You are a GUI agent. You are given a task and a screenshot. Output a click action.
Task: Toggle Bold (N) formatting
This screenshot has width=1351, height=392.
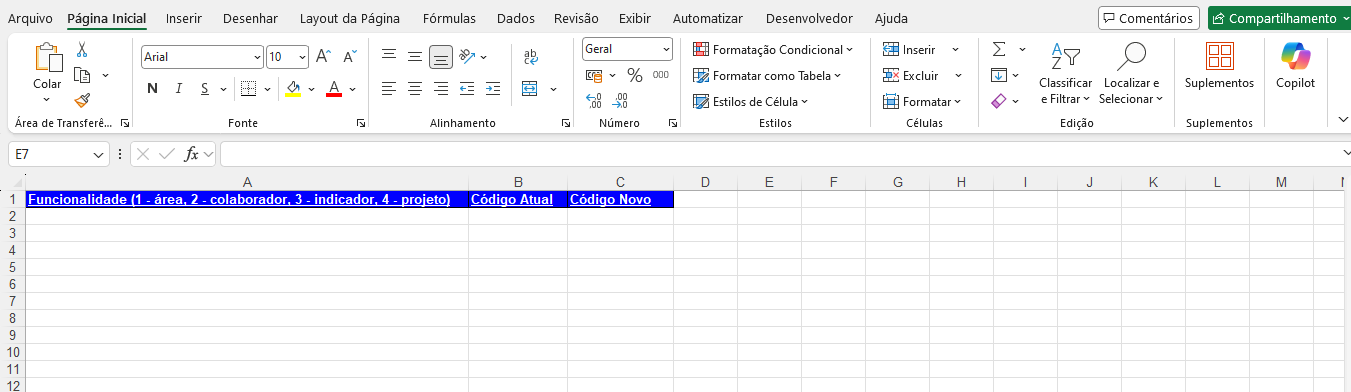point(153,89)
